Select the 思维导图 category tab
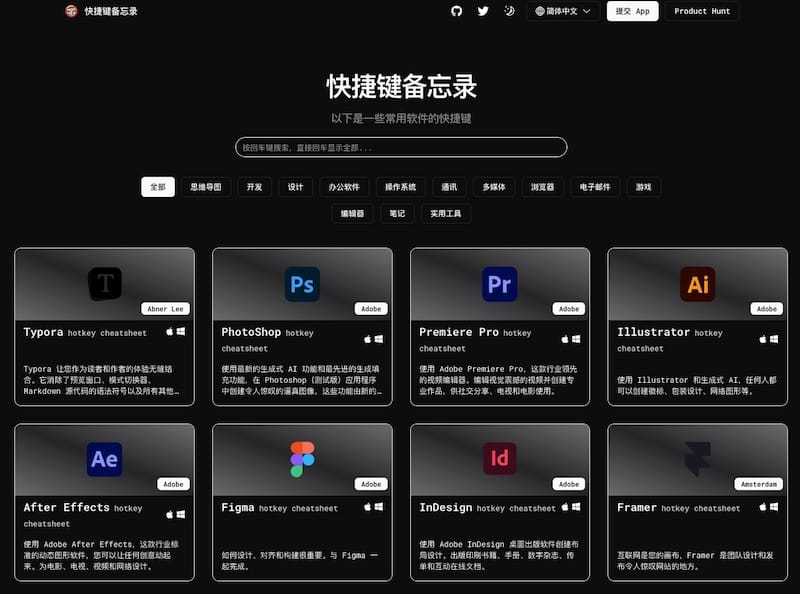Screen dimensions: 800x594 (x=206, y=187)
